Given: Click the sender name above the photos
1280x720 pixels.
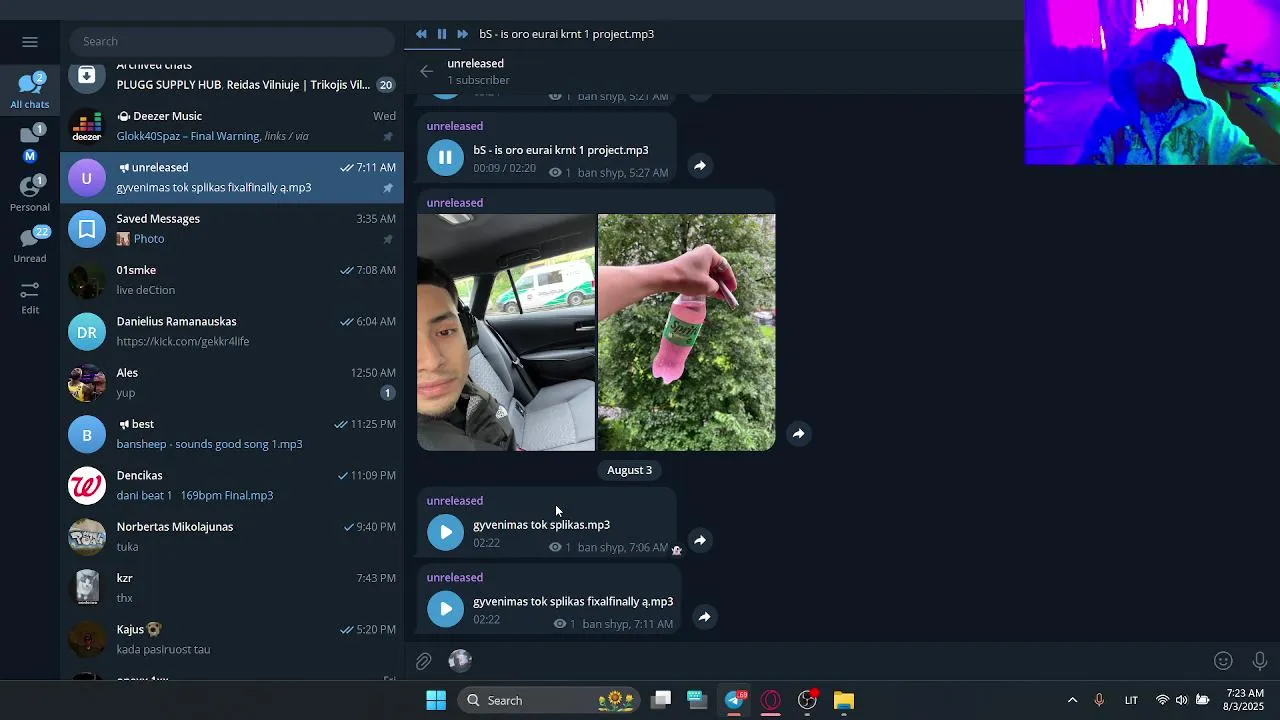Looking at the screenshot, I should coord(455,203).
